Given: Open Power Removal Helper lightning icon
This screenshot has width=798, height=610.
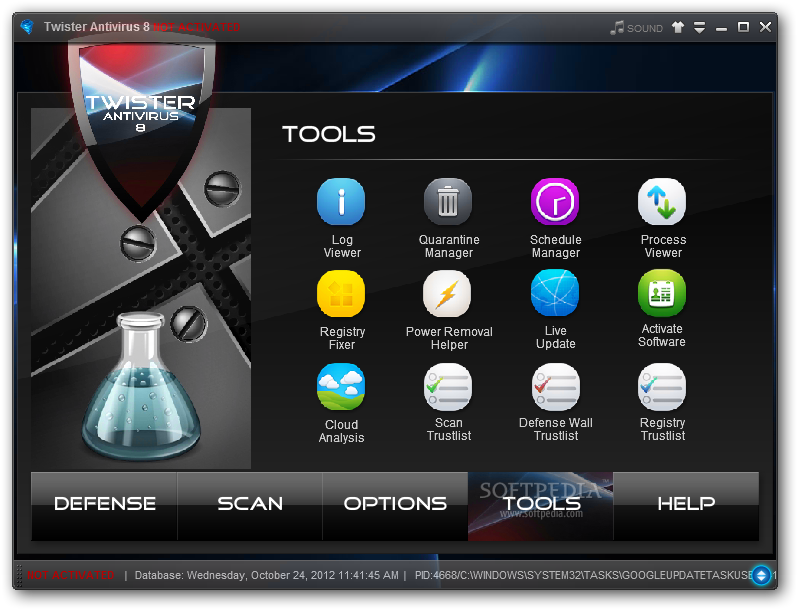Looking at the screenshot, I should coord(447,294).
